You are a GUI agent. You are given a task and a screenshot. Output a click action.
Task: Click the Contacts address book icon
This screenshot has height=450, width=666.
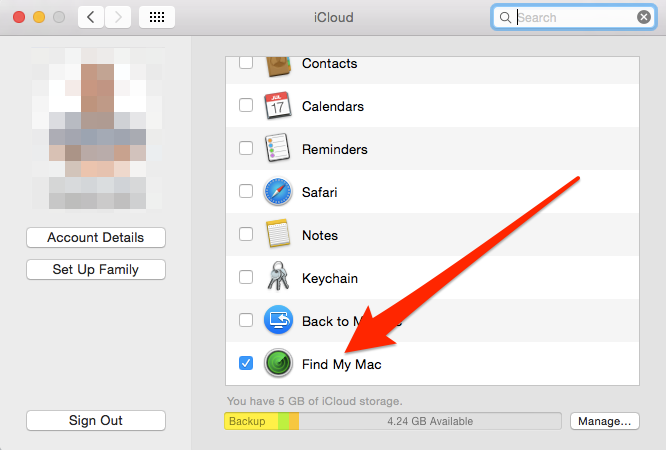278,66
